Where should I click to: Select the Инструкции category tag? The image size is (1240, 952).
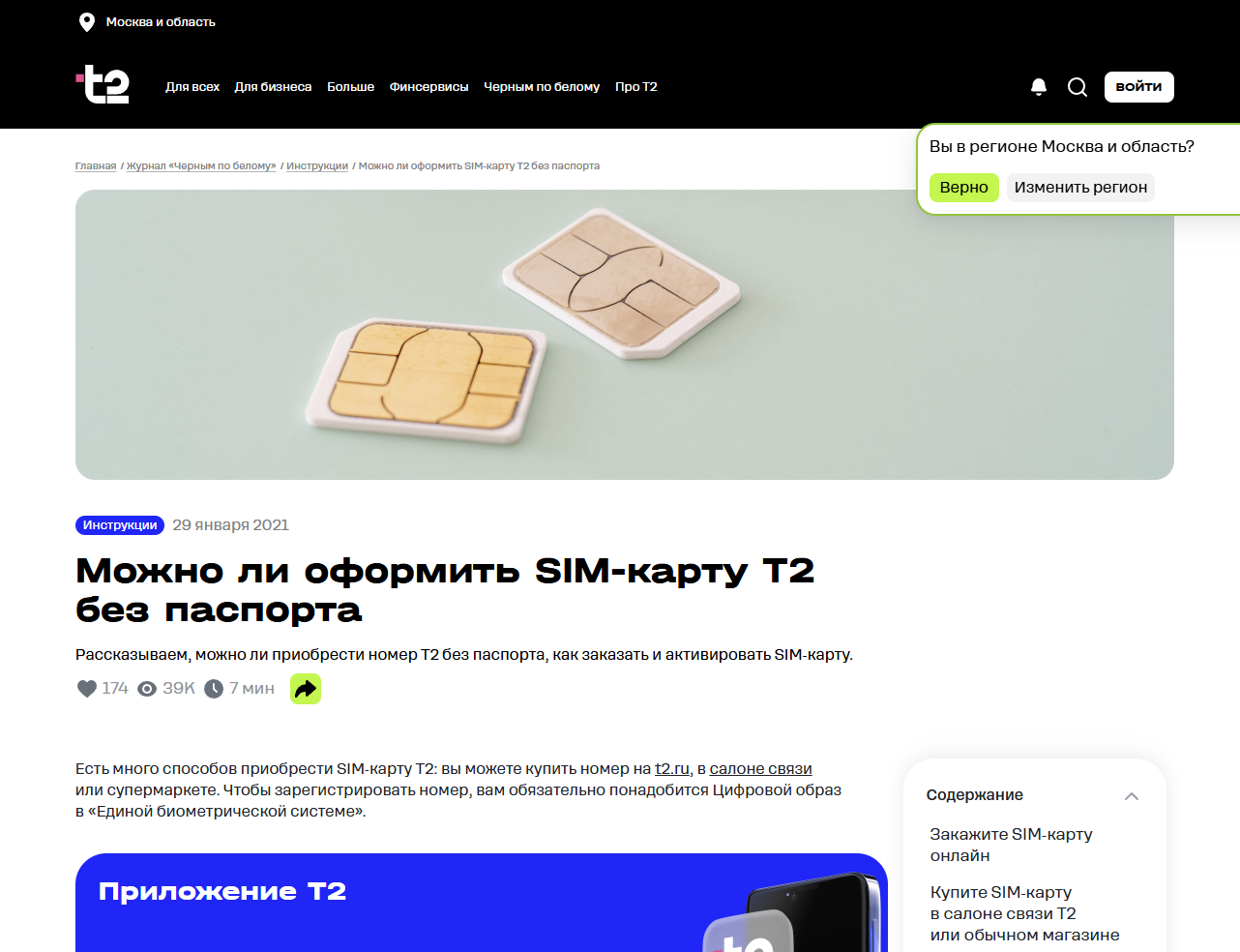tap(120, 525)
